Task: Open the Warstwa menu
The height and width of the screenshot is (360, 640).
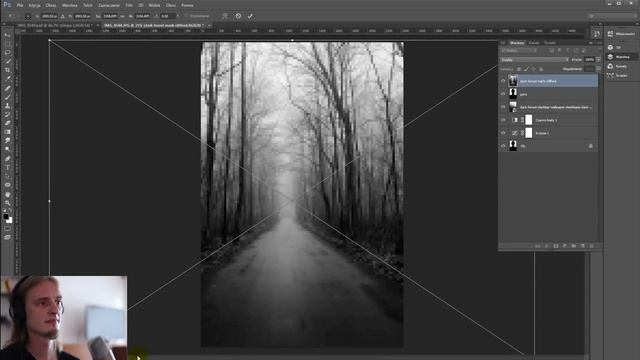Action: coord(70,5)
